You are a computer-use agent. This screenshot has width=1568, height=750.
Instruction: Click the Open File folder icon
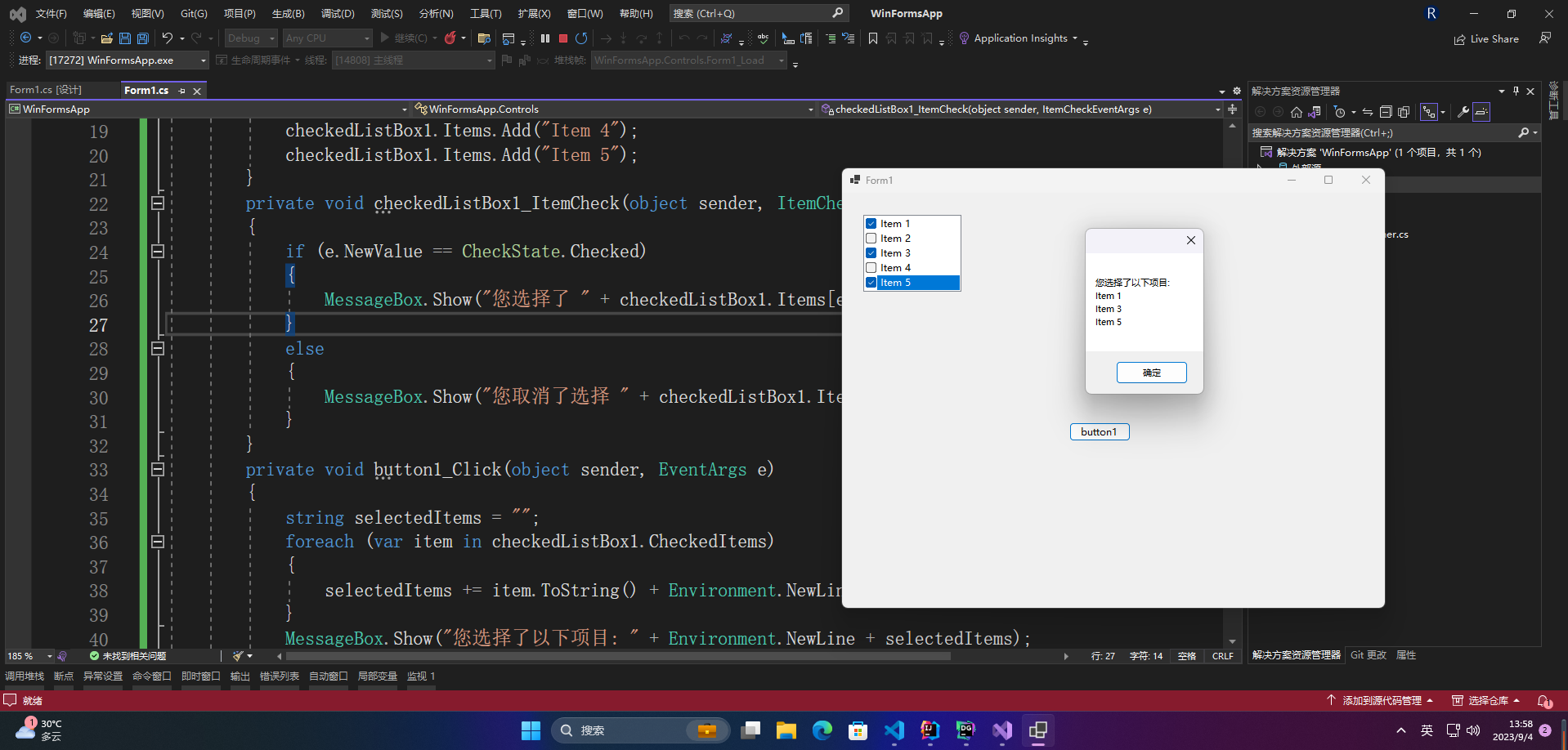point(106,38)
